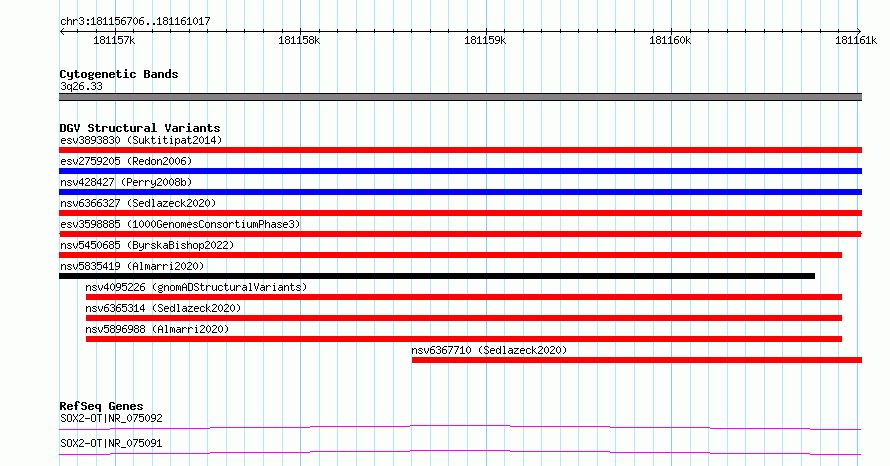
Task: Click the 3q26.33 band label
Action: tap(82, 86)
